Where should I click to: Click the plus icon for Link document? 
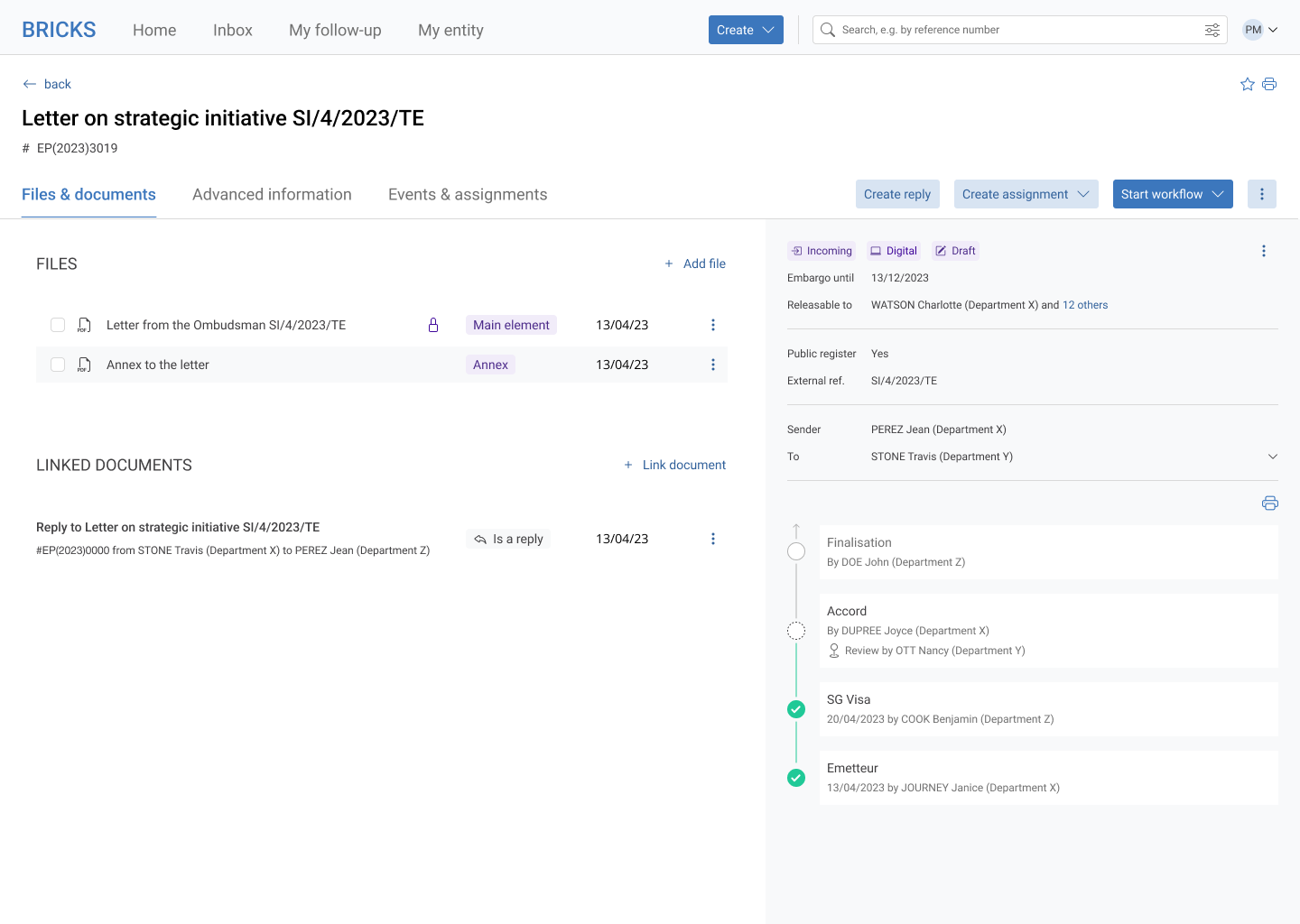(628, 465)
